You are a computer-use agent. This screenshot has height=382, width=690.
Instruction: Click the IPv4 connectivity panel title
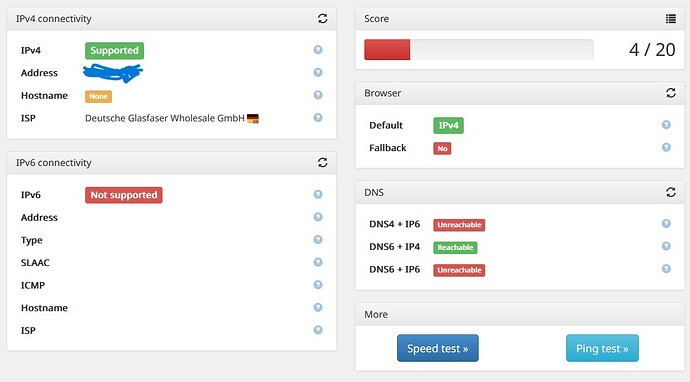click(x=54, y=18)
